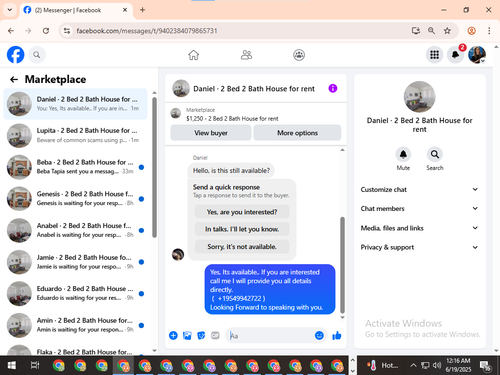
Task: Click Daniel's house thumbnail in info panel
Action: click(x=419, y=97)
